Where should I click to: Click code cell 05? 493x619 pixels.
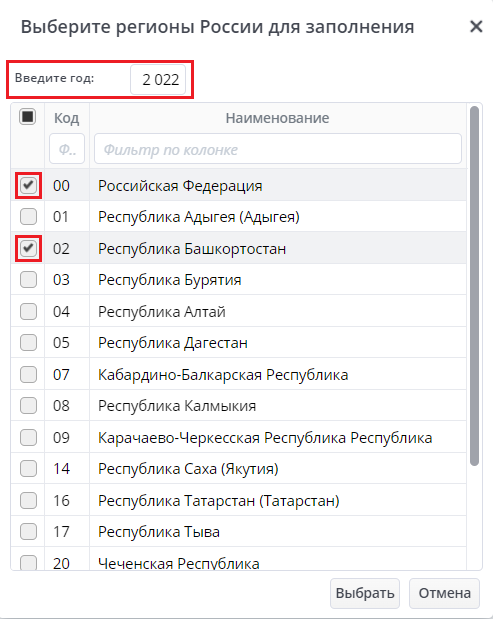pos(62,343)
